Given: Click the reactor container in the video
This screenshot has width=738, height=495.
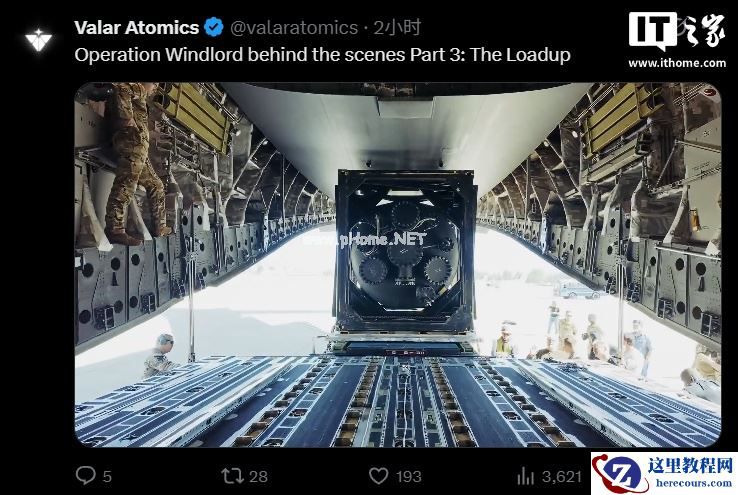Looking at the screenshot, I should coord(405,252).
